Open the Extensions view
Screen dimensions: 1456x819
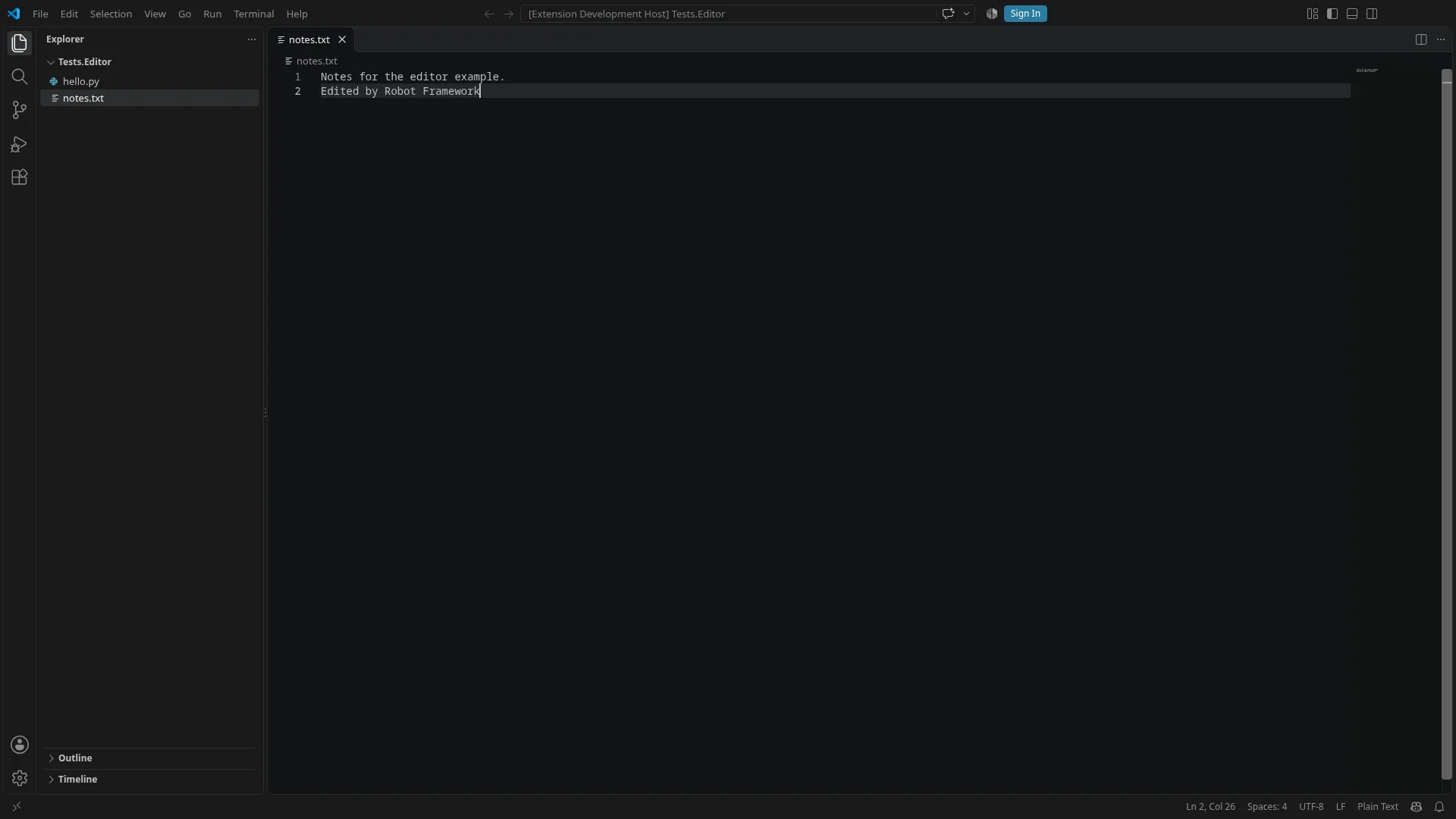20,177
